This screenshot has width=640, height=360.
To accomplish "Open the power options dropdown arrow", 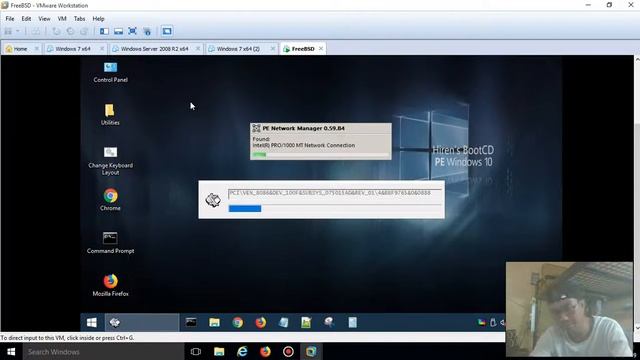I will tap(18, 31).
